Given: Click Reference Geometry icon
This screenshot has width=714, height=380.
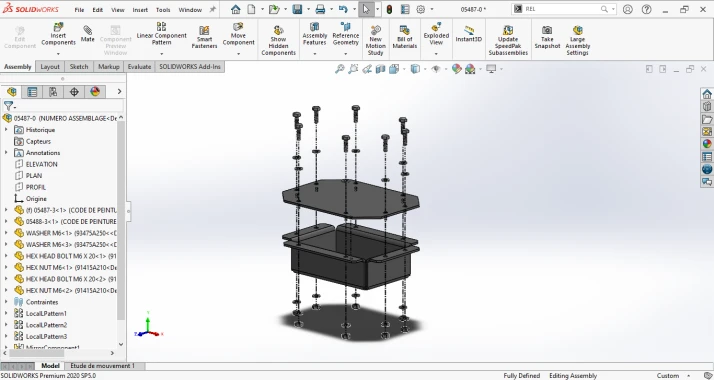Looking at the screenshot, I should click(346, 34).
